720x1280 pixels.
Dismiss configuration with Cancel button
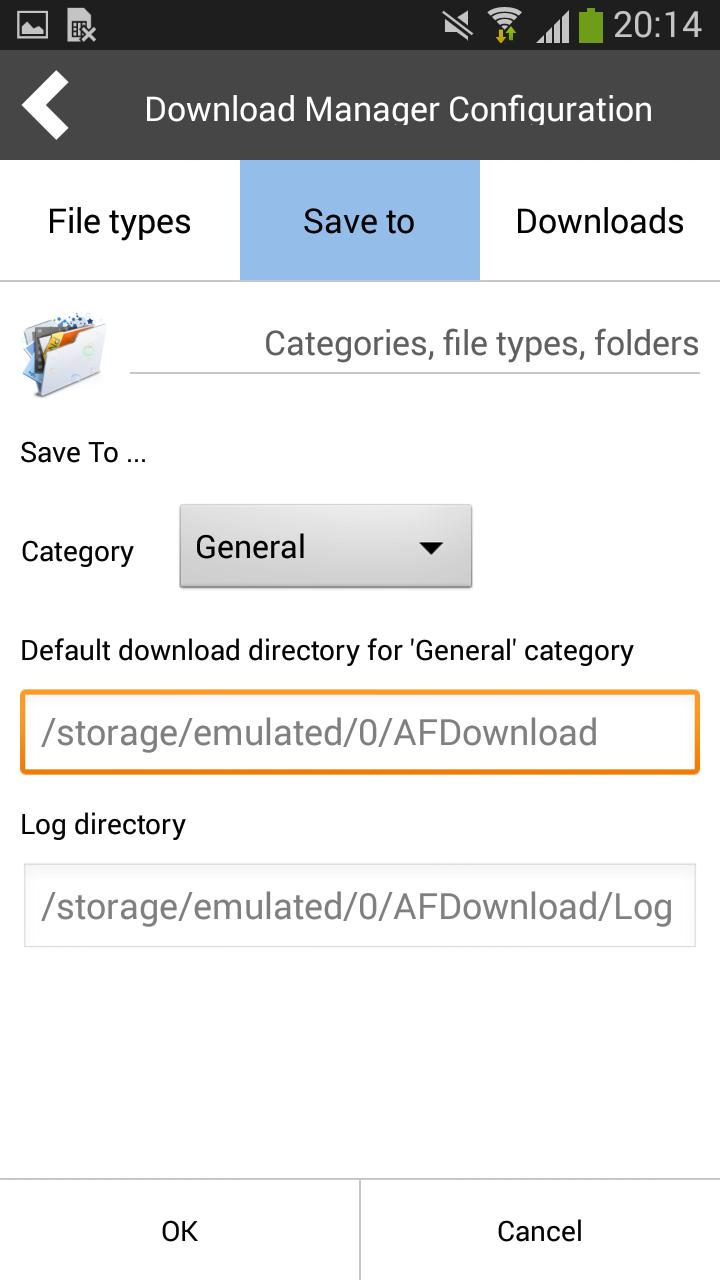coord(540,1230)
